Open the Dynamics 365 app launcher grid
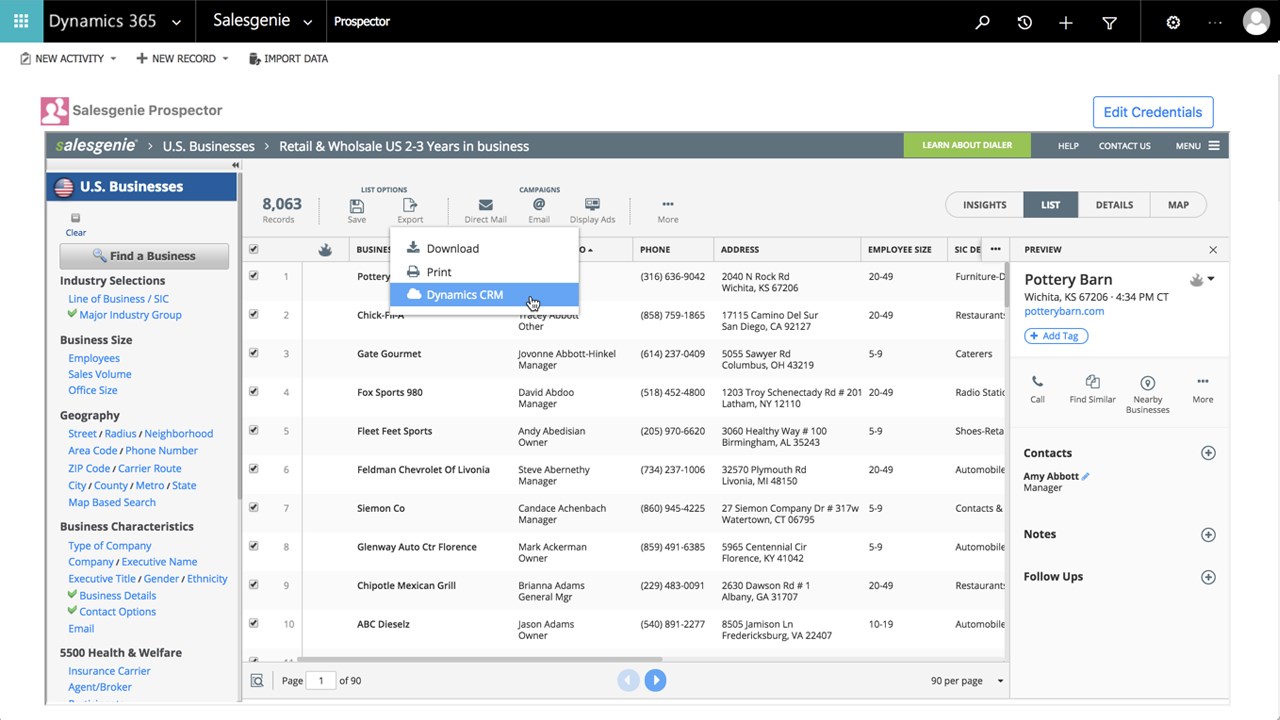Screen dimensions: 1280x720 pos(21,21)
